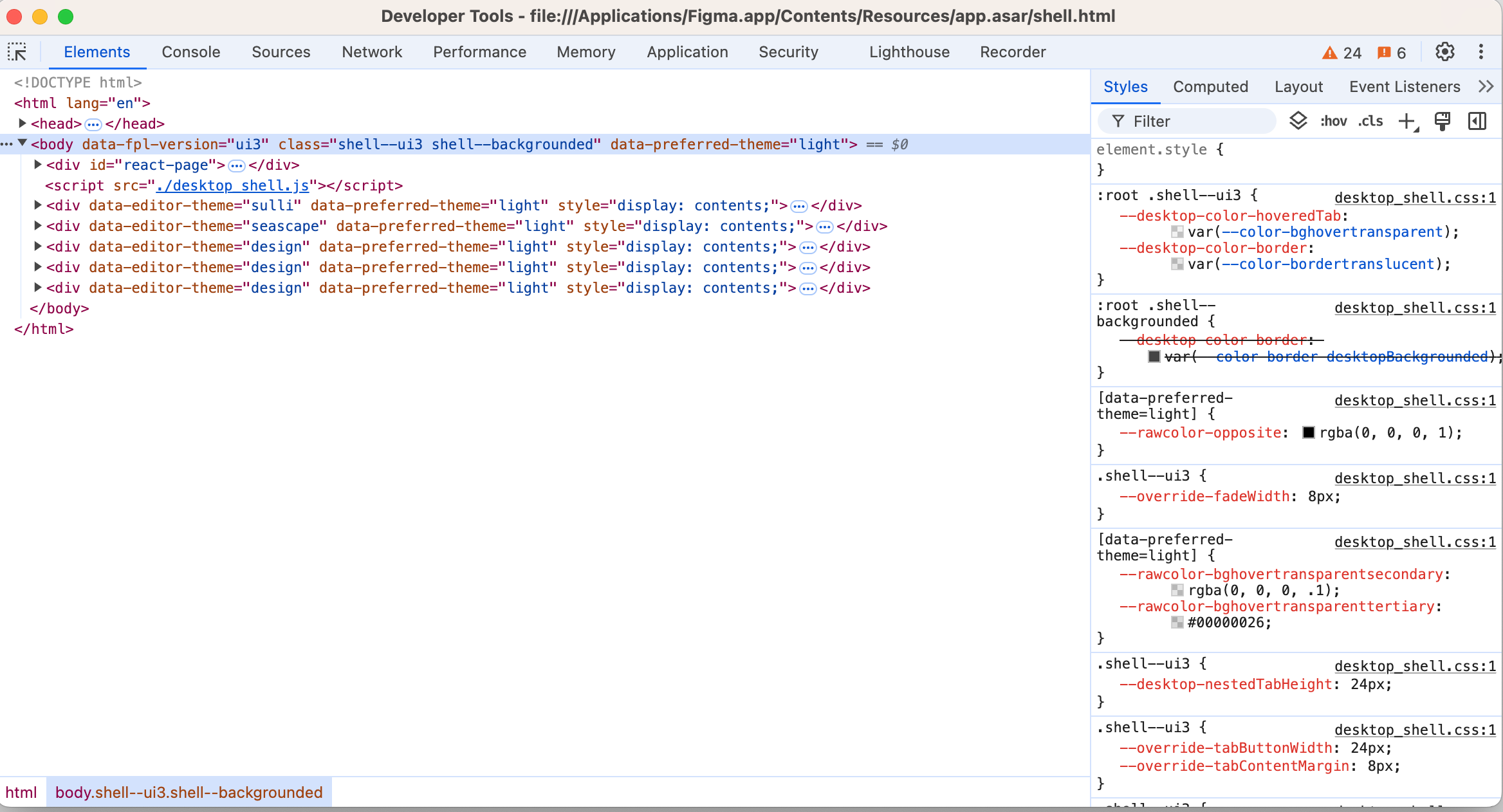Click swatch next to rgba(0, 0, 0, .1)
Screen dimensions: 1503x812
(1177, 590)
